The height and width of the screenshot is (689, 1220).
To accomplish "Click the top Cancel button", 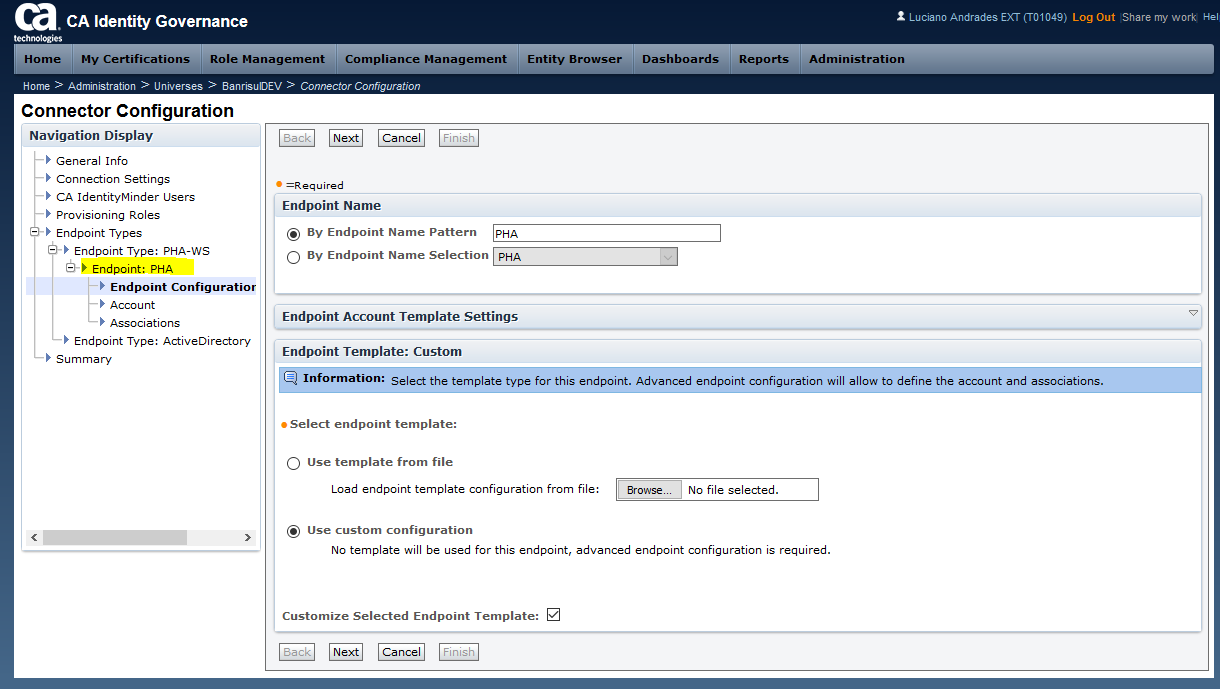I will pos(402,138).
